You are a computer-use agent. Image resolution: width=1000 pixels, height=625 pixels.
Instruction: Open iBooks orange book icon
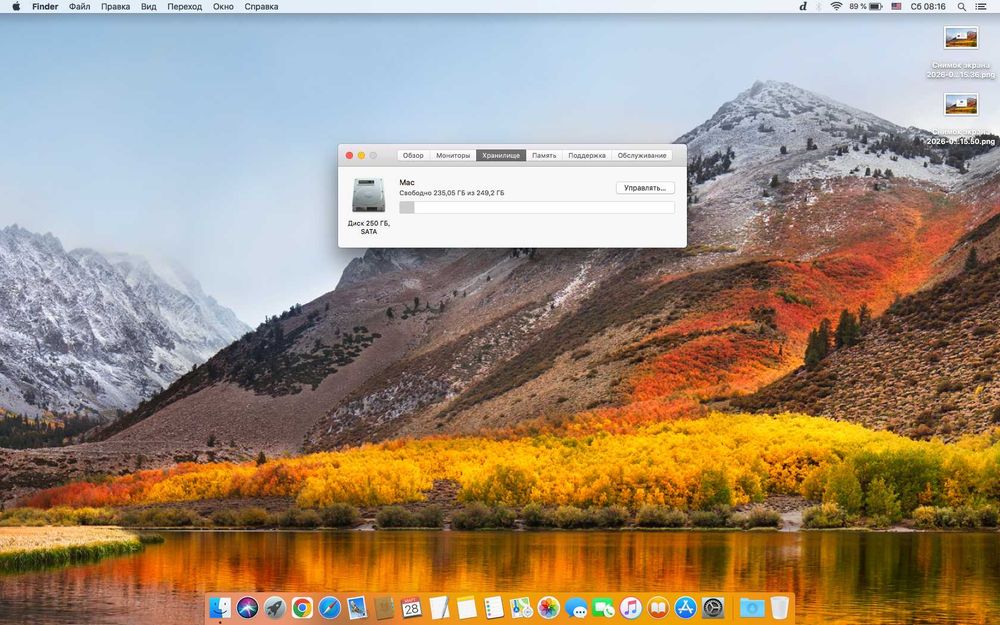(658, 608)
